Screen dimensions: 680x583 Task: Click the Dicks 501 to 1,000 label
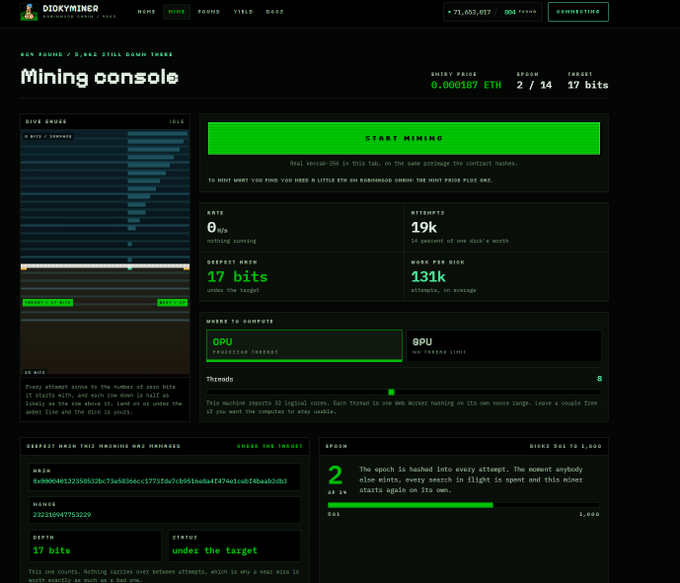point(566,446)
